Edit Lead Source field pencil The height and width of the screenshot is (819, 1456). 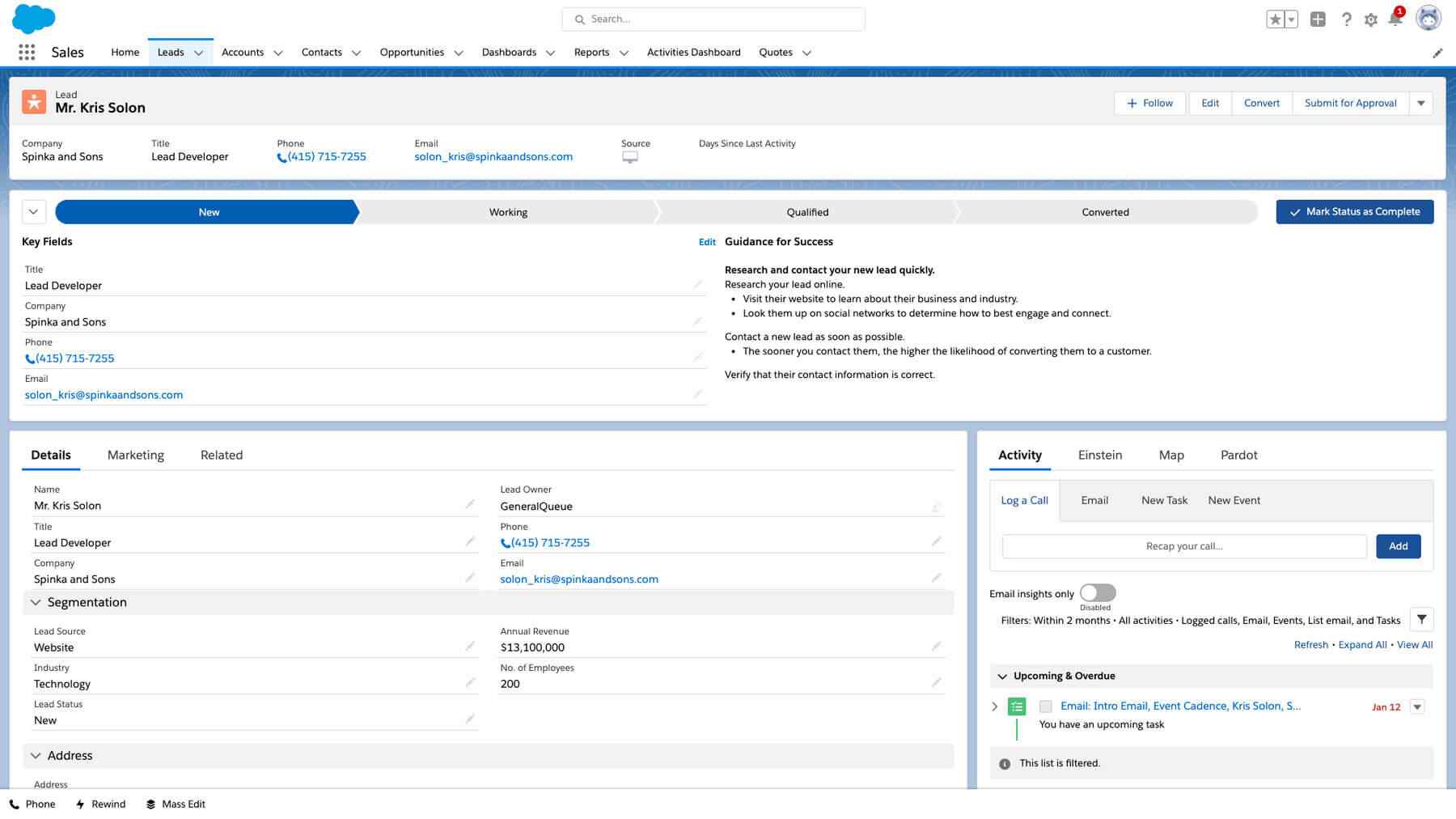pos(470,646)
